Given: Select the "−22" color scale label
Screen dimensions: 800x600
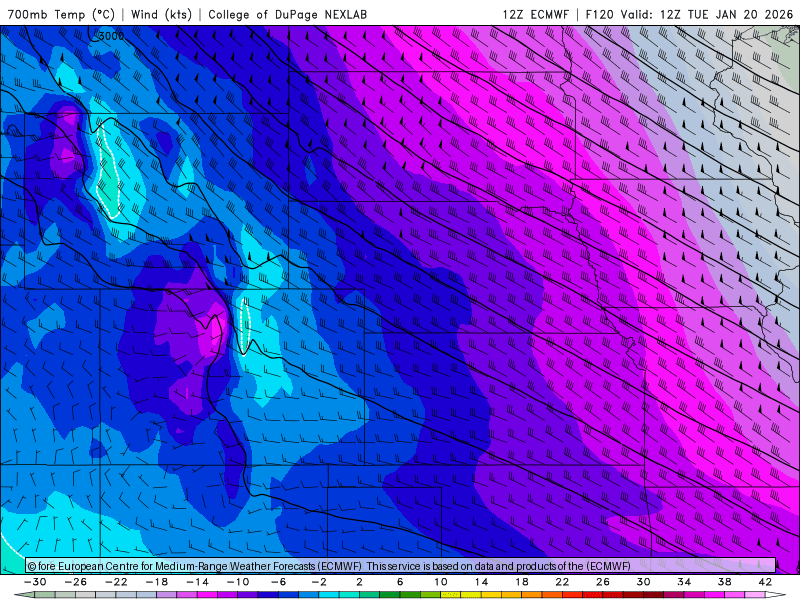Looking at the screenshot, I should point(116,582).
